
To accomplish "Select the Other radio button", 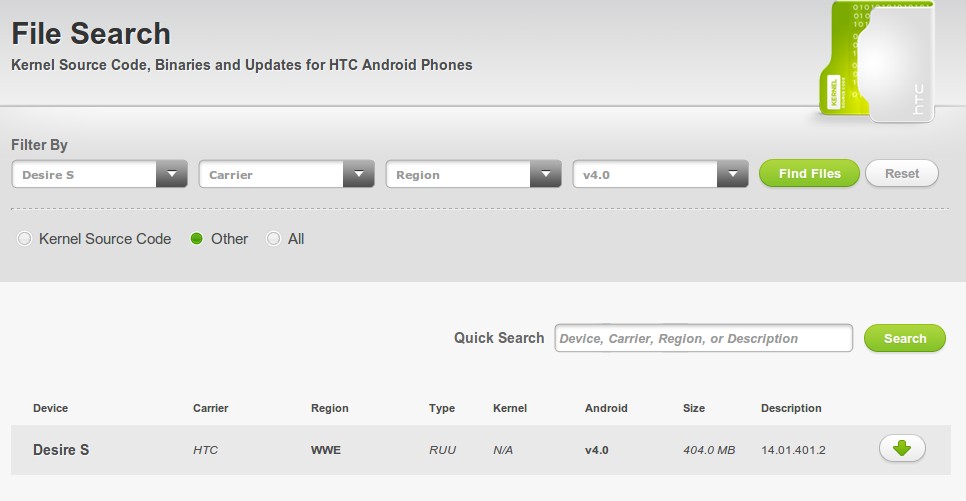I will pos(197,238).
